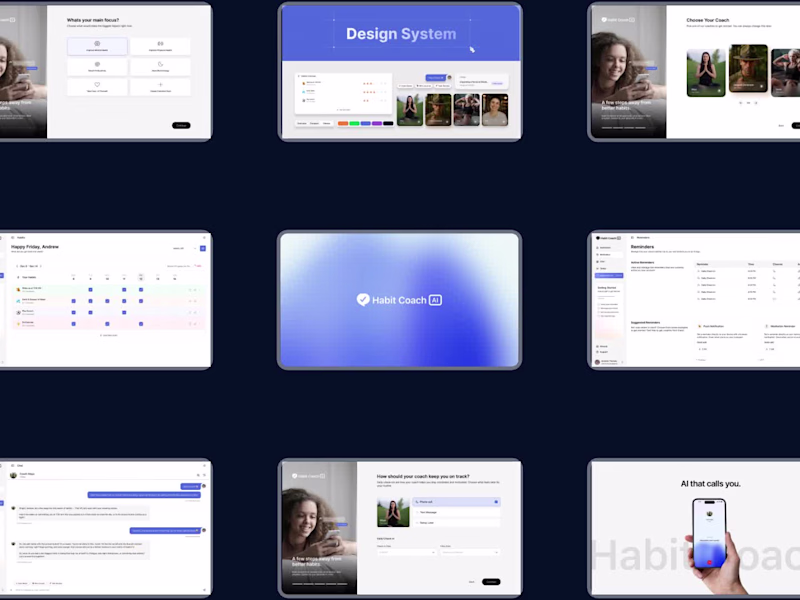Click the AI badge on center splash card
The width and height of the screenshot is (800, 600).
click(x=435, y=300)
